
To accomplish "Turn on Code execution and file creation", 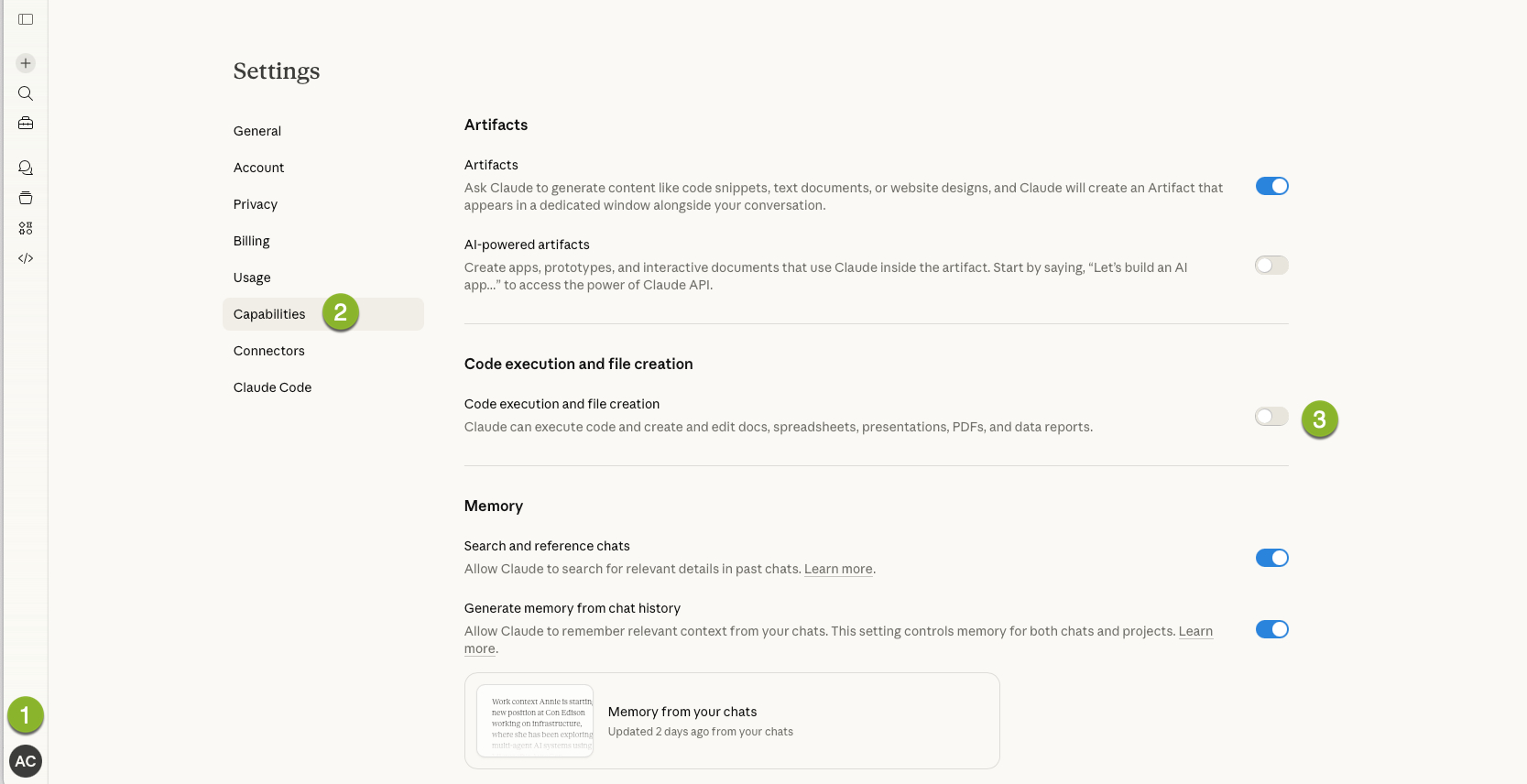I will (1271, 417).
